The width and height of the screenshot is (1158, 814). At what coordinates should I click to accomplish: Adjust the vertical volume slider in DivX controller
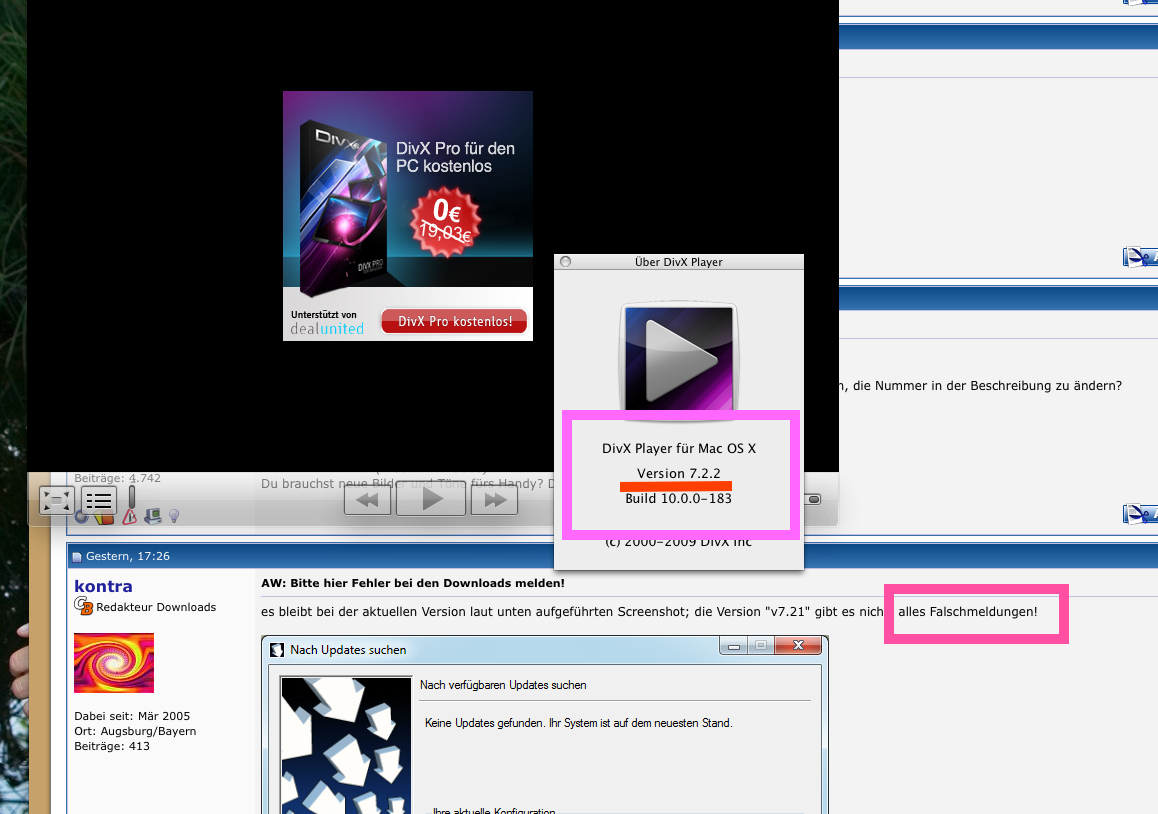[x=131, y=496]
